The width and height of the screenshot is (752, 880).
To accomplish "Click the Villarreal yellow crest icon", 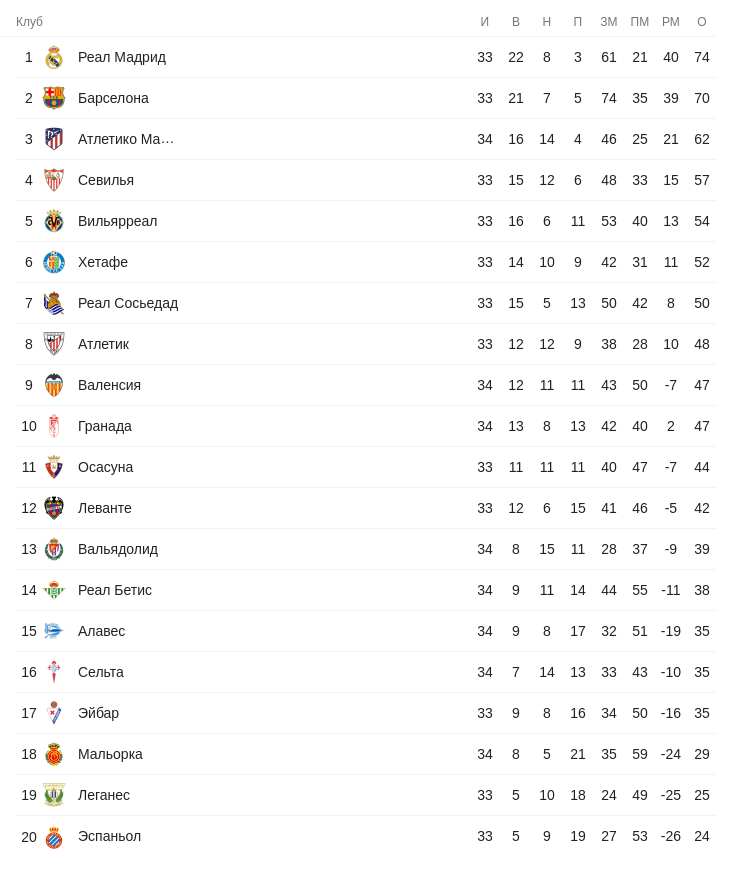I will coord(54,221).
